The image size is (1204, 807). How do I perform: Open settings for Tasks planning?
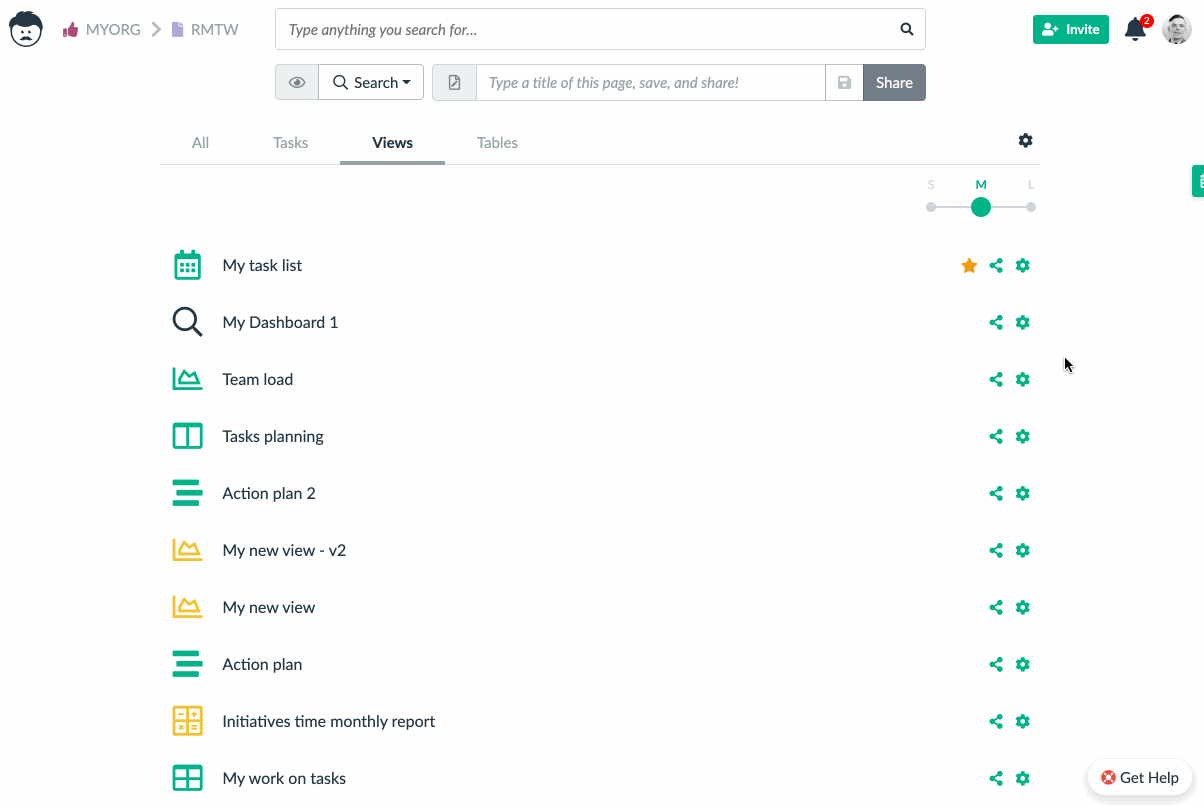[1022, 436]
